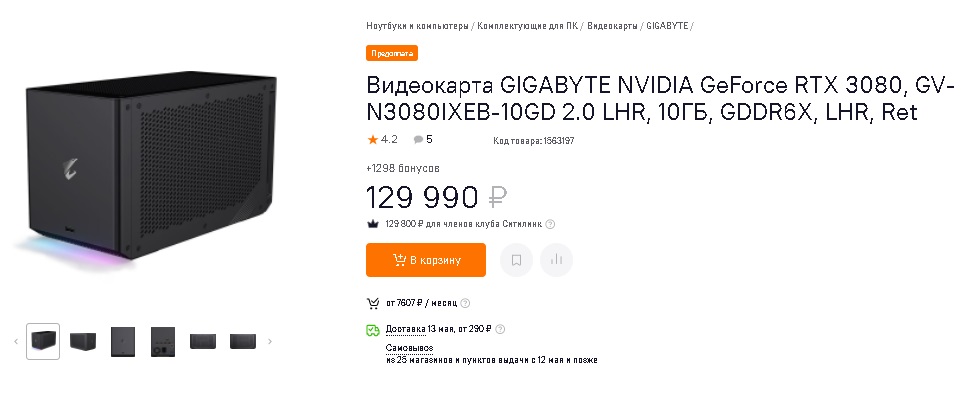Click the "Доставка" delivery link
The height and width of the screenshot is (413, 979).
(406, 329)
